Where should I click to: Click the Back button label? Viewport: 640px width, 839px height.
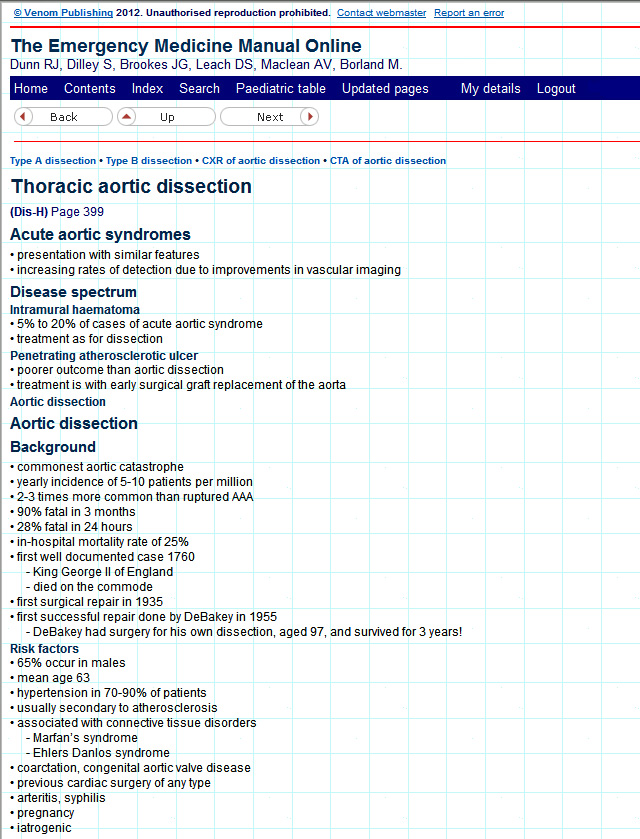pyautogui.click(x=64, y=117)
